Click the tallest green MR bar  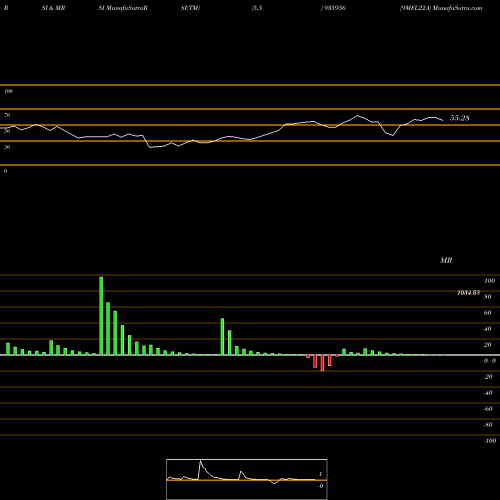[x=101, y=316]
